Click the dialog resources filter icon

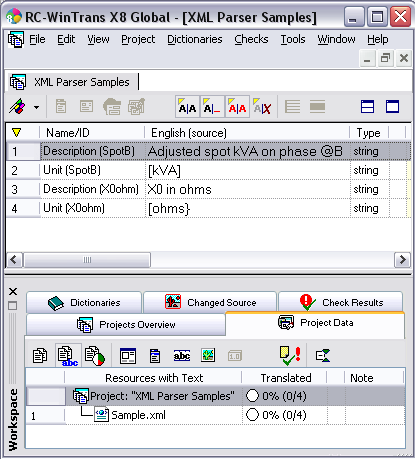[x=128, y=356]
